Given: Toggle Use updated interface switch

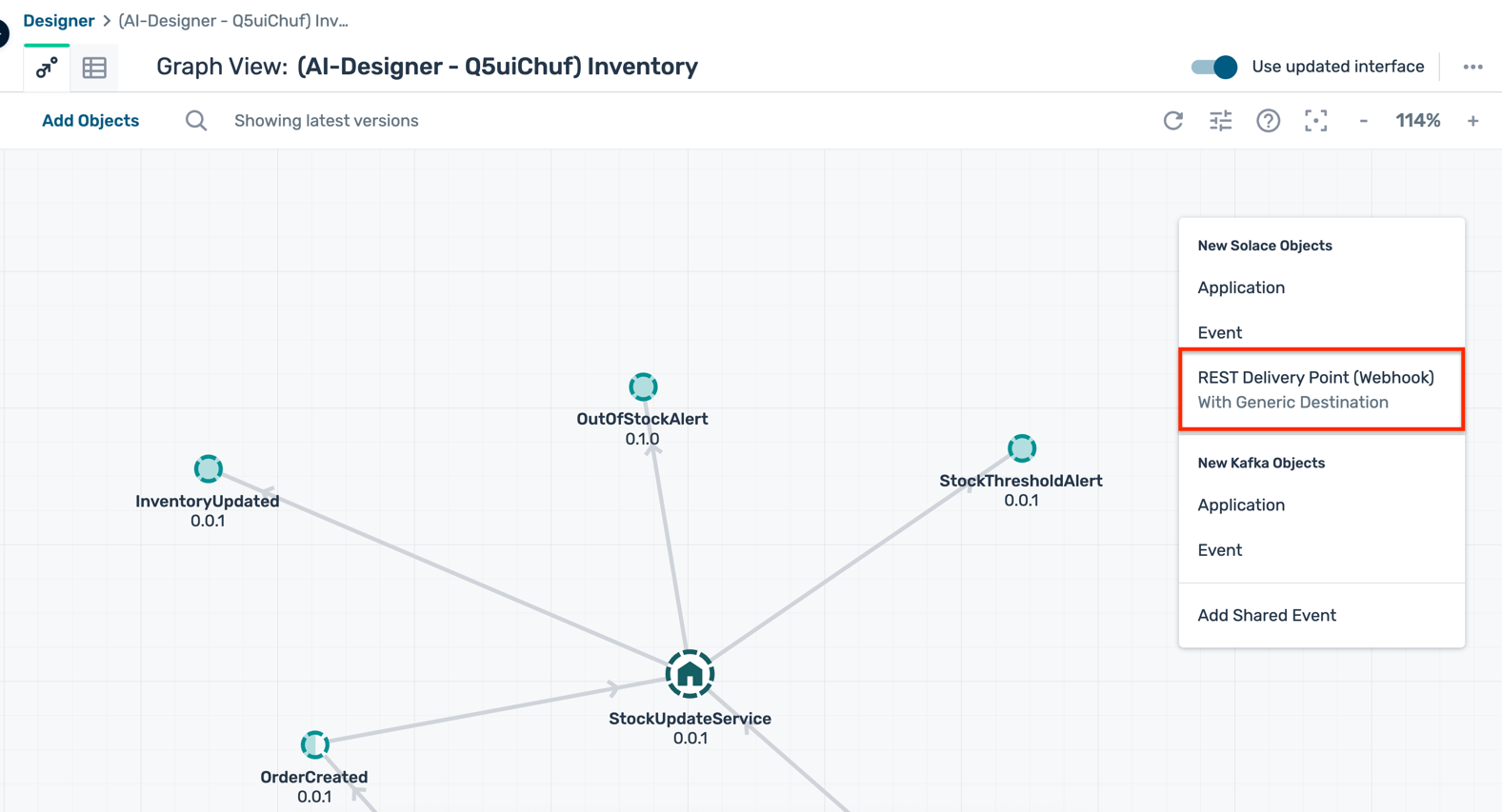Looking at the screenshot, I should (x=1214, y=67).
